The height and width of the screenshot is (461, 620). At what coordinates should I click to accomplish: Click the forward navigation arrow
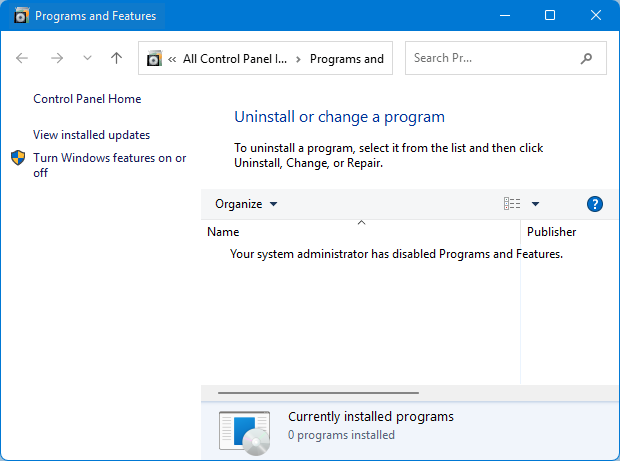(56, 59)
